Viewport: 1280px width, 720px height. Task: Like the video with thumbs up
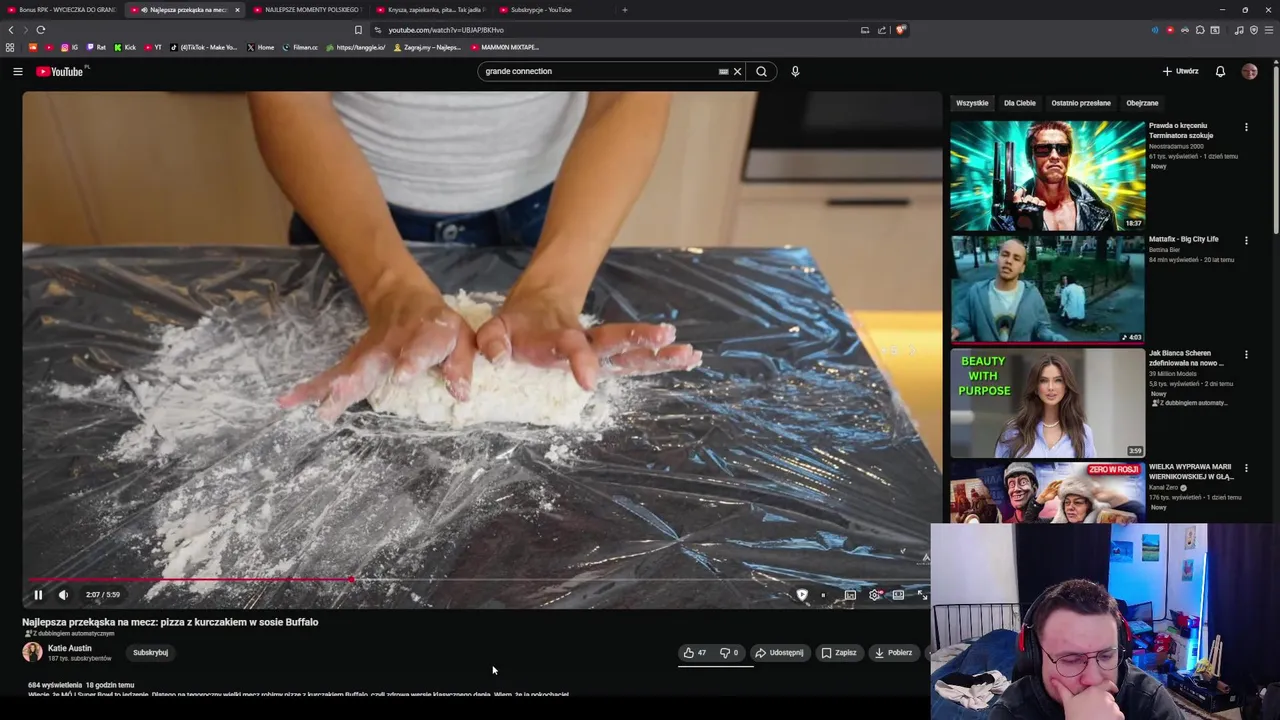[695, 653]
